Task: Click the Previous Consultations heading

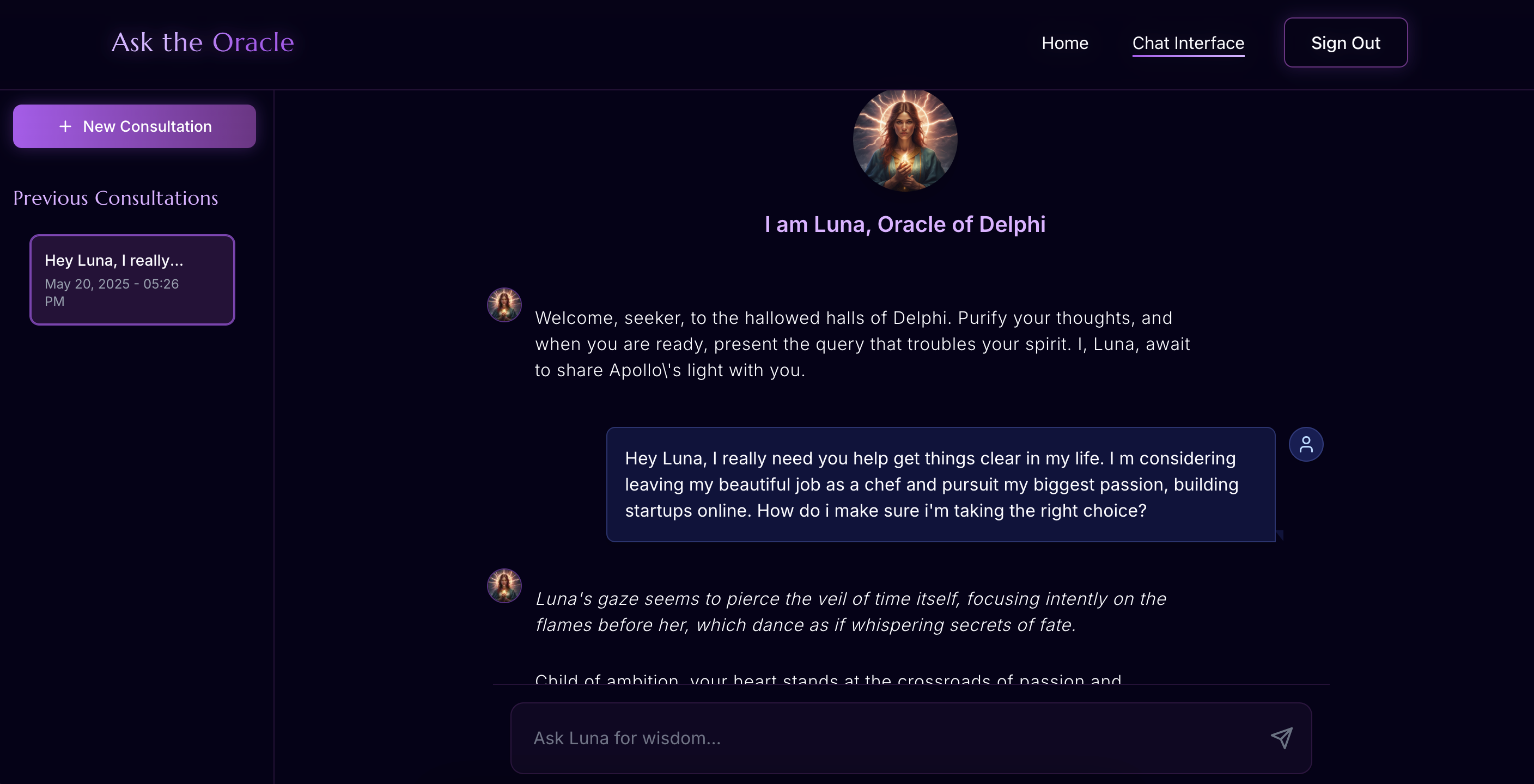Action: coord(115,198)
